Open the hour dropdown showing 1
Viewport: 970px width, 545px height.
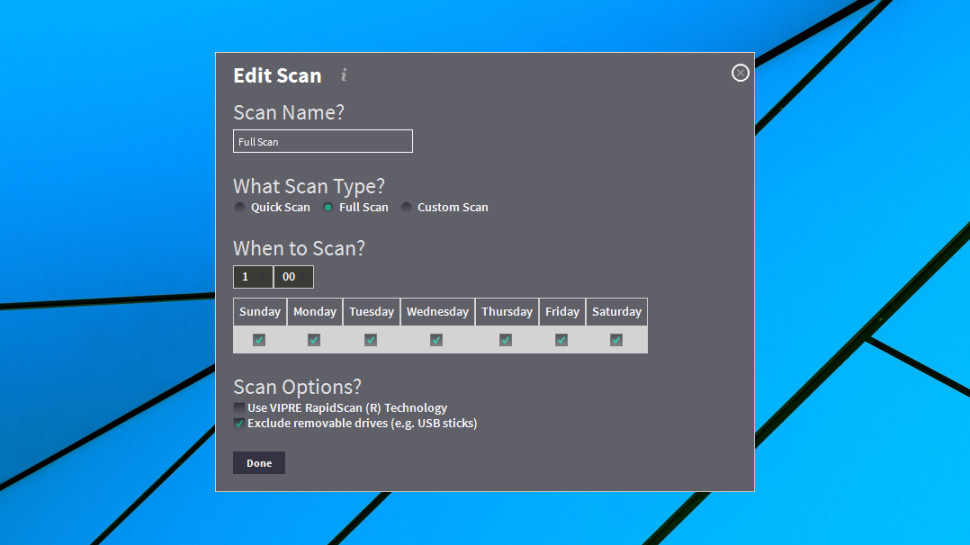click(253, 277)
